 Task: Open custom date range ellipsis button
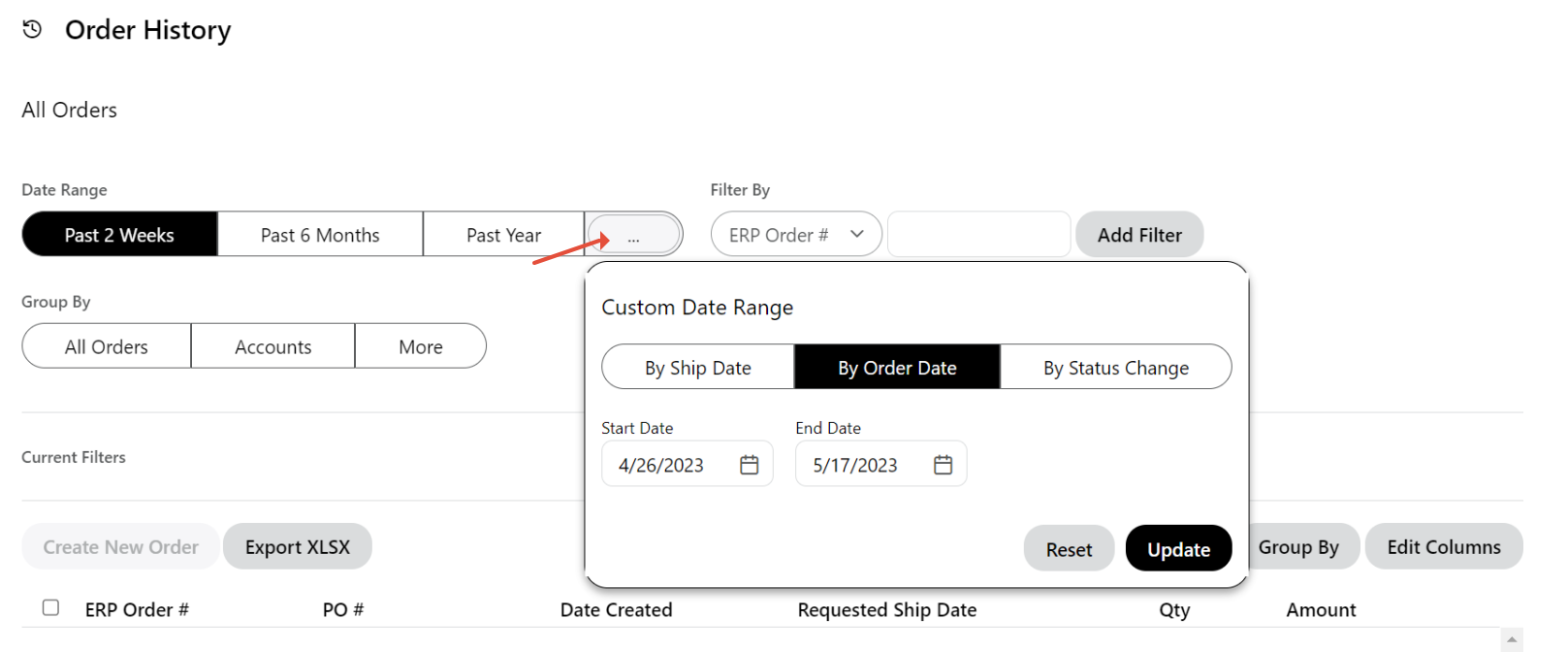coord(634,235)
